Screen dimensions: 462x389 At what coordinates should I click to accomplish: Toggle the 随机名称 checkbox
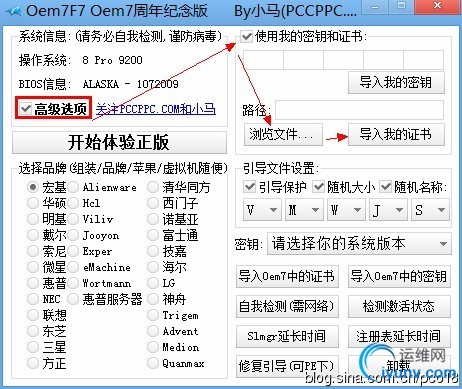click(385, 187)
